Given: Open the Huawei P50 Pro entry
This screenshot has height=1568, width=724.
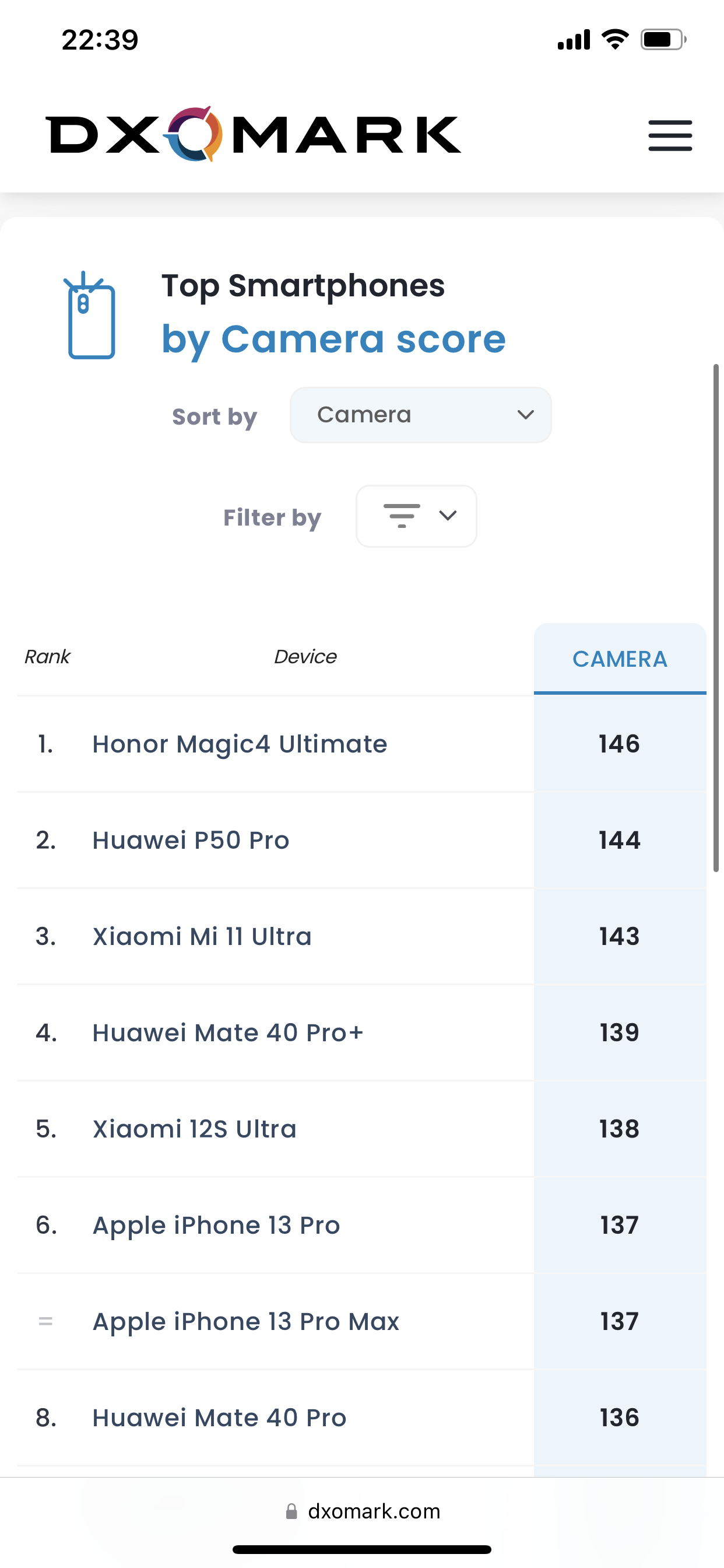Looking at the screenshot, I should pyautogui.click(x=191, y=840).
